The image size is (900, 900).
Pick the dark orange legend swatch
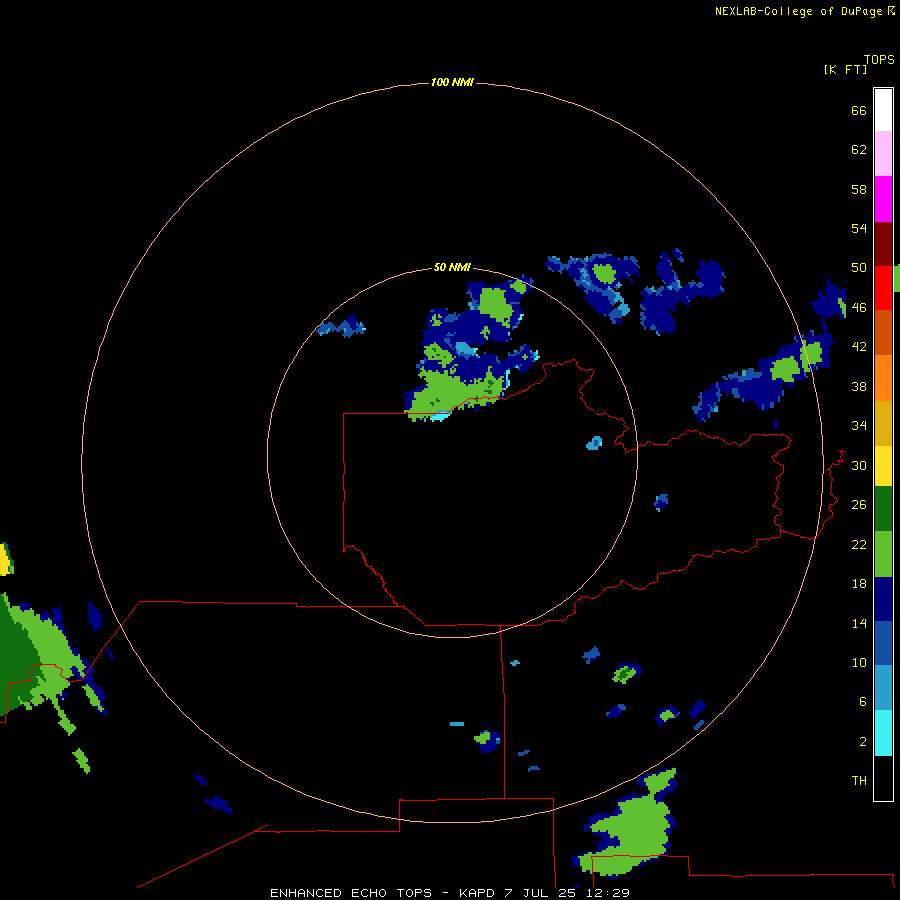pyautogui.click(x=883, y=333)
